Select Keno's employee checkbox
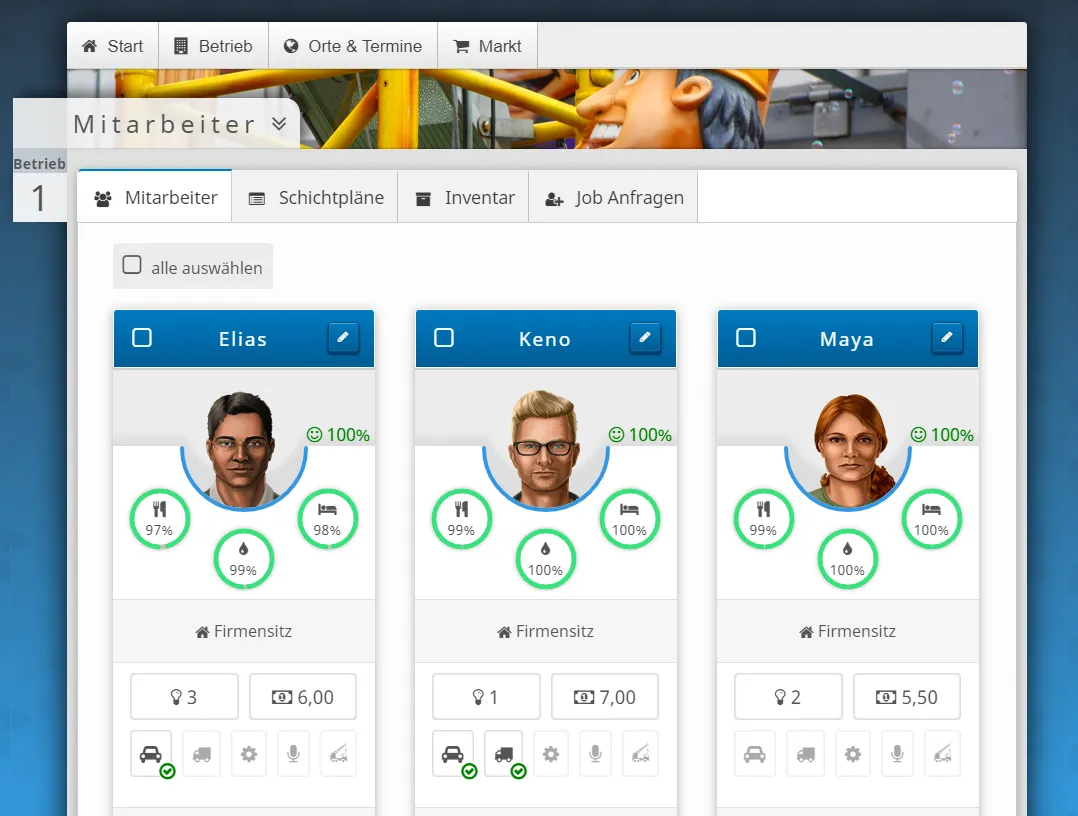Screen dimensions: 1078x816 (444, 338)
